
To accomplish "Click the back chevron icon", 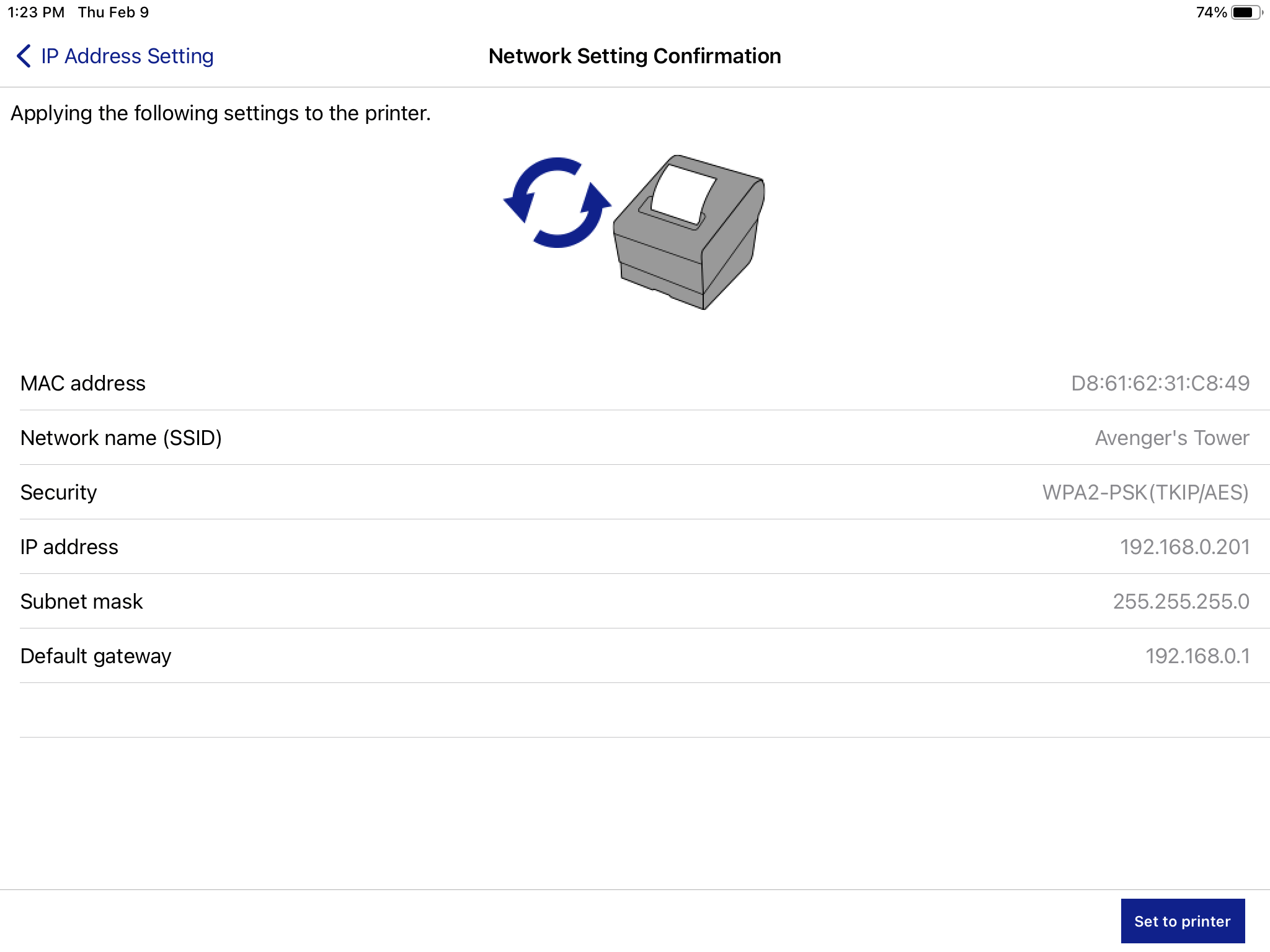I will click(22, 56).
